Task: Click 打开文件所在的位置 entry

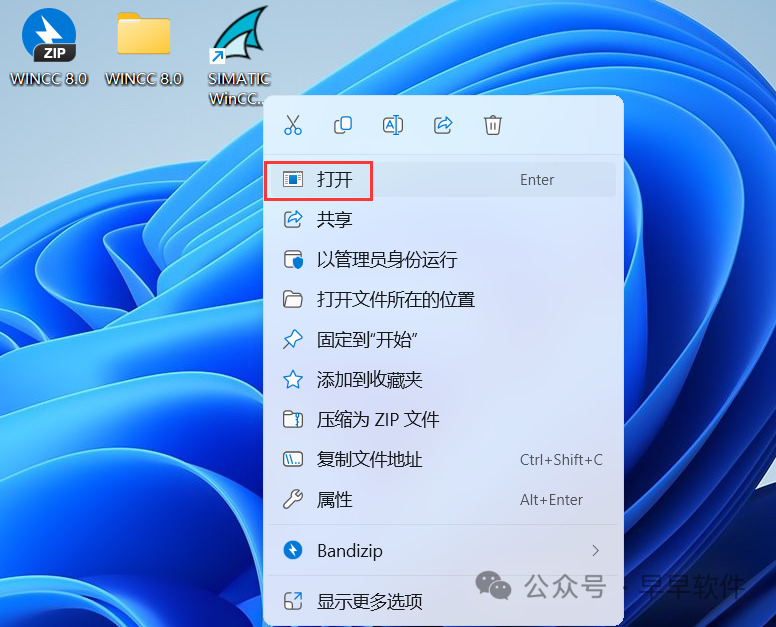Action: [395, 300]
